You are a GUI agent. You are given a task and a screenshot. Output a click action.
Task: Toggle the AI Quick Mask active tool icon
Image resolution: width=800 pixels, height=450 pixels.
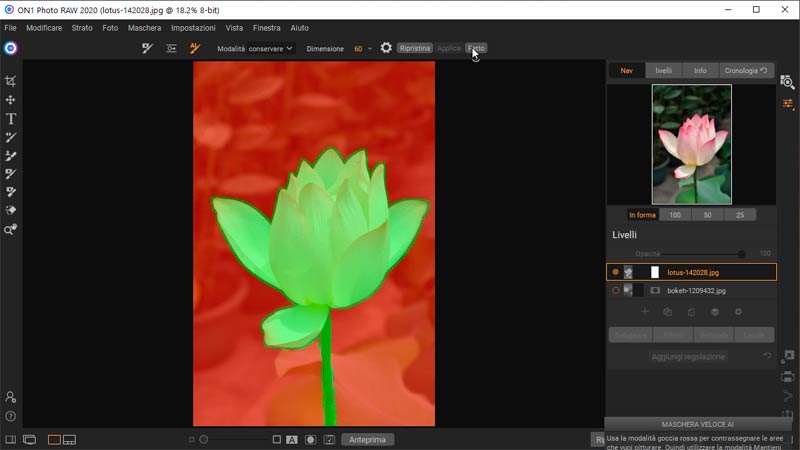click(195, 48)
